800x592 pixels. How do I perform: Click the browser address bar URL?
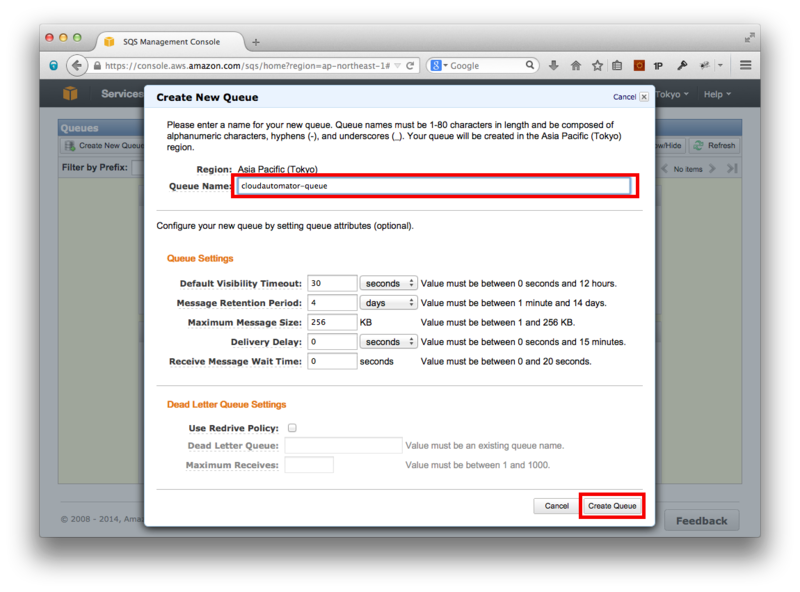tap(247, 65)
